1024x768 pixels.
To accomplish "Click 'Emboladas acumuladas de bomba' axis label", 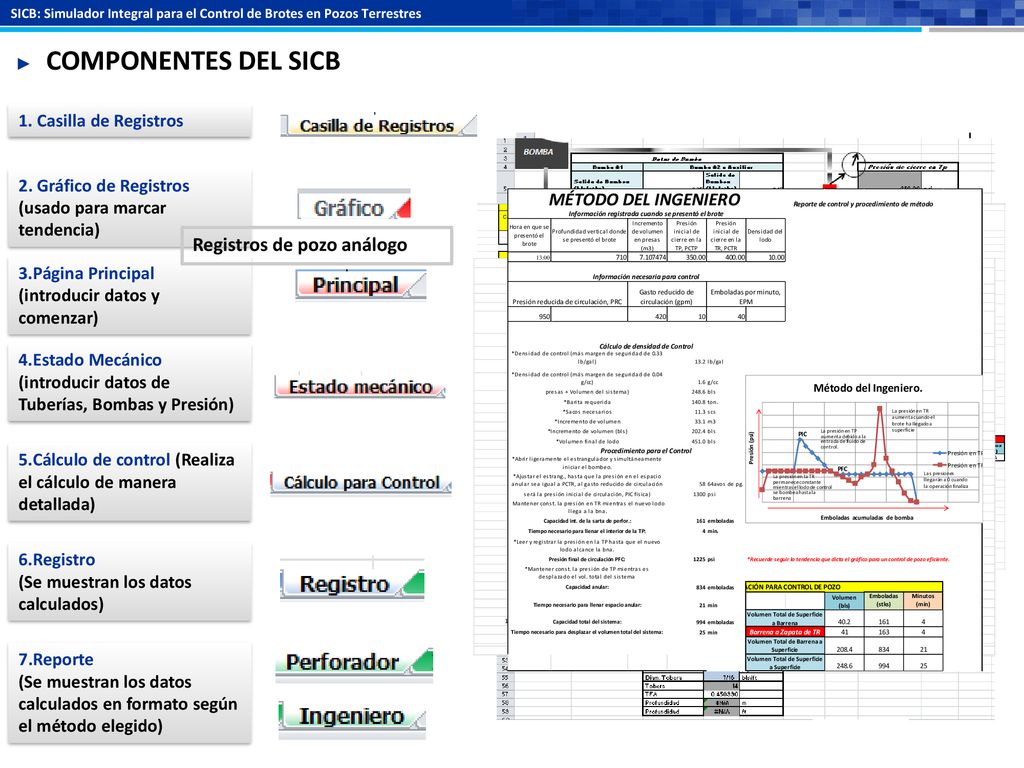I will 867,518.
